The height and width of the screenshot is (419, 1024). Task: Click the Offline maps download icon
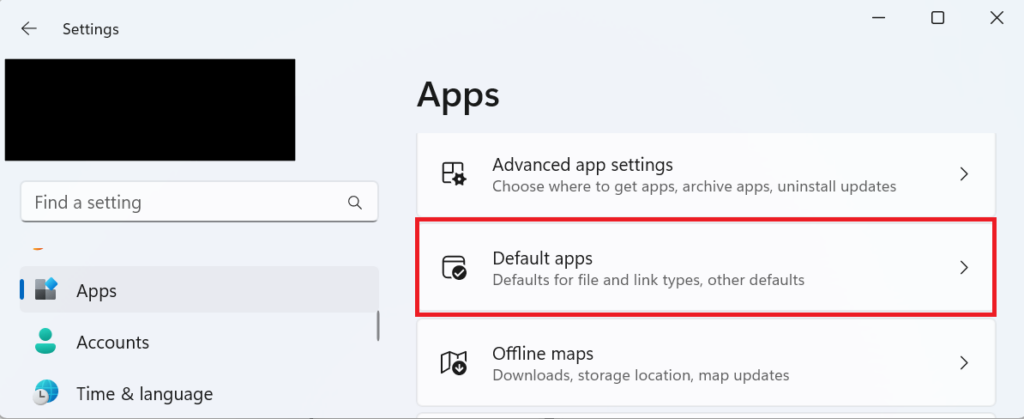454,363
